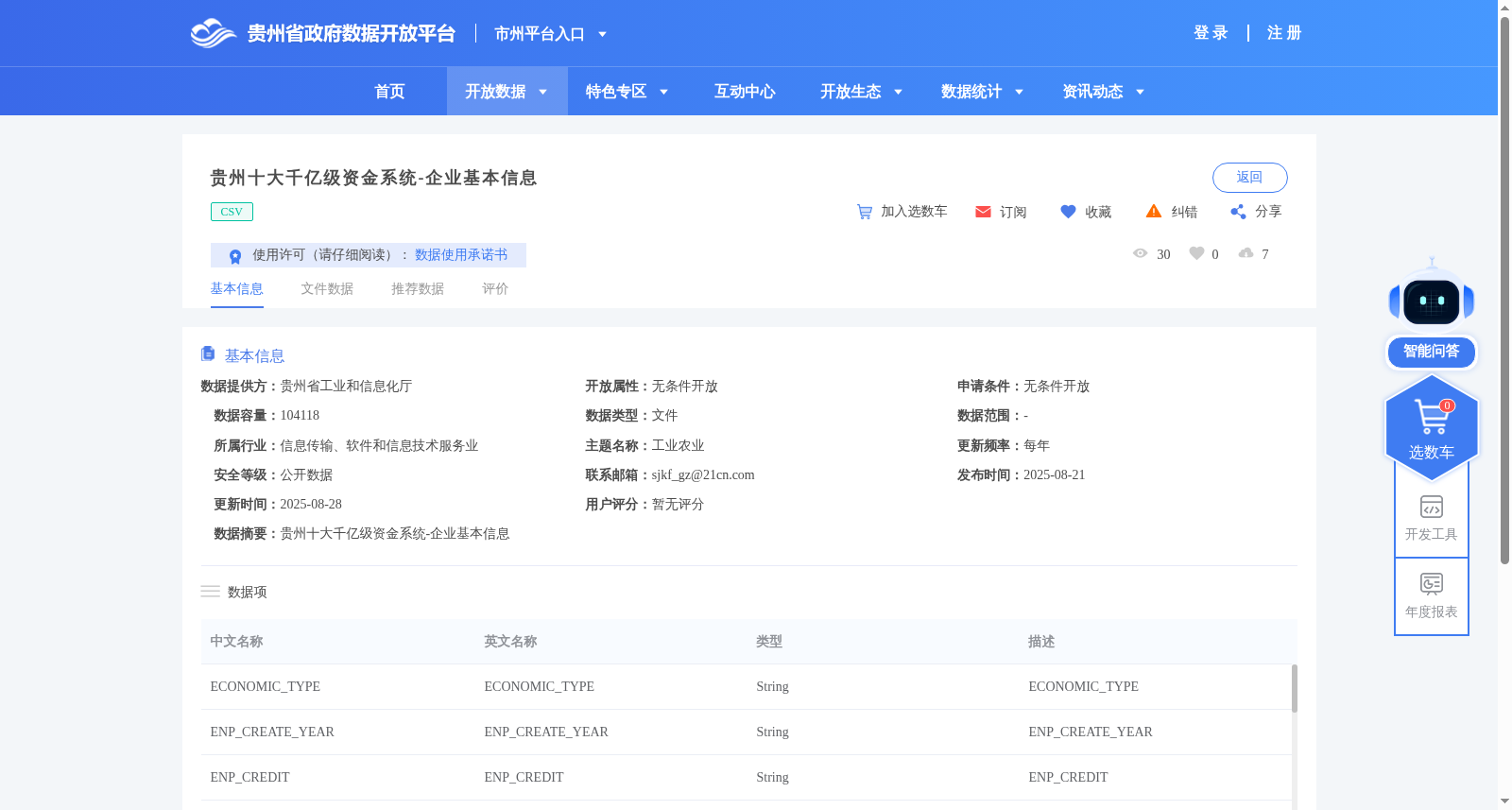
Task: Click the String type in the ENP_CREDIT row
Action: click(x=772, y=778)
